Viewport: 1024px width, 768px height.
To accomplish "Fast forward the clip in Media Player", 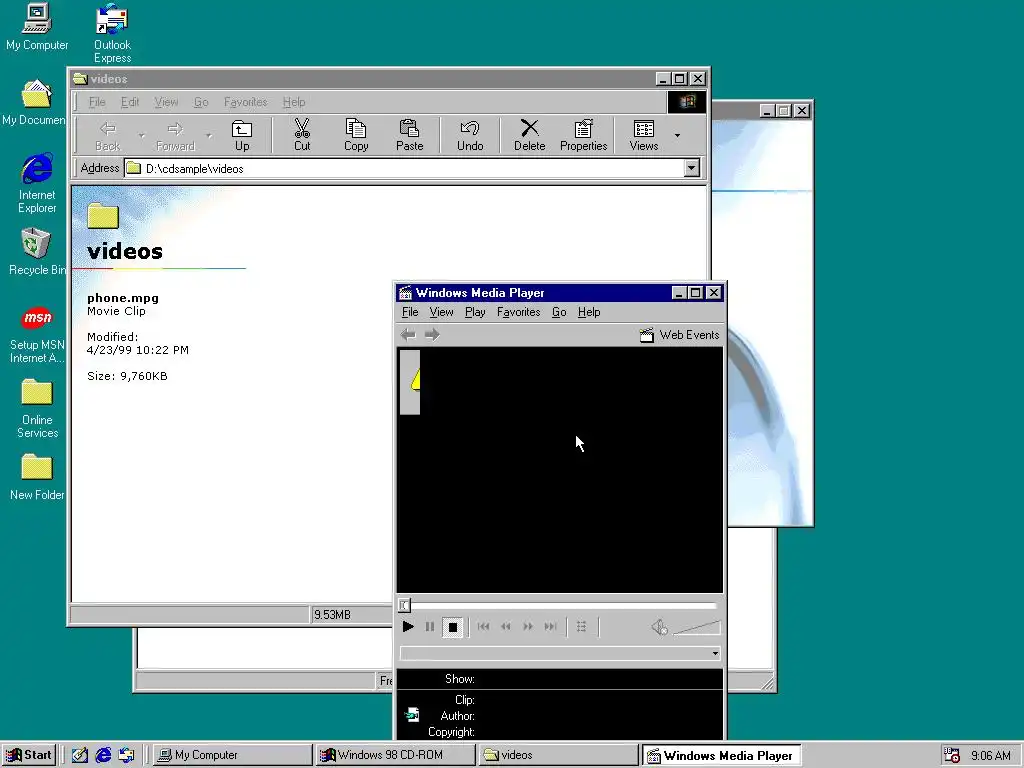I will (528, 627).
